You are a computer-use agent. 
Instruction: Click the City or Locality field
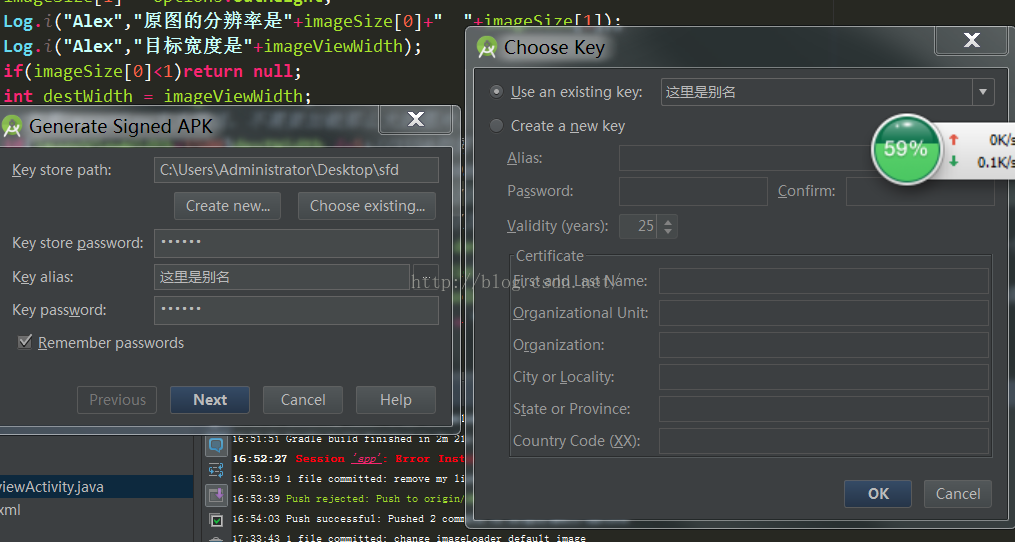click(x=824, y=376)
